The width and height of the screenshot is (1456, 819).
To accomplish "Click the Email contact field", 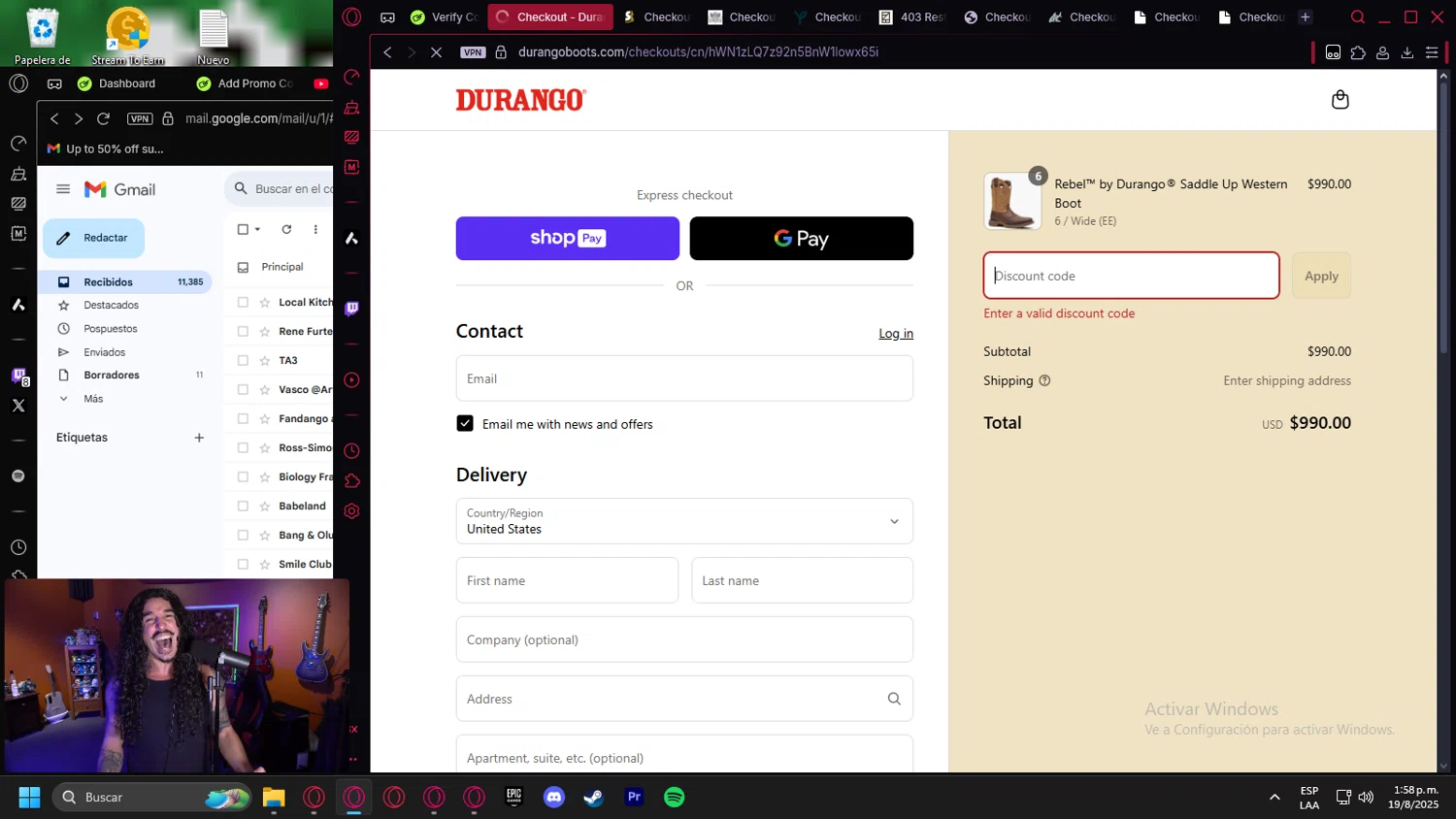I will click(x=684, y=378).
